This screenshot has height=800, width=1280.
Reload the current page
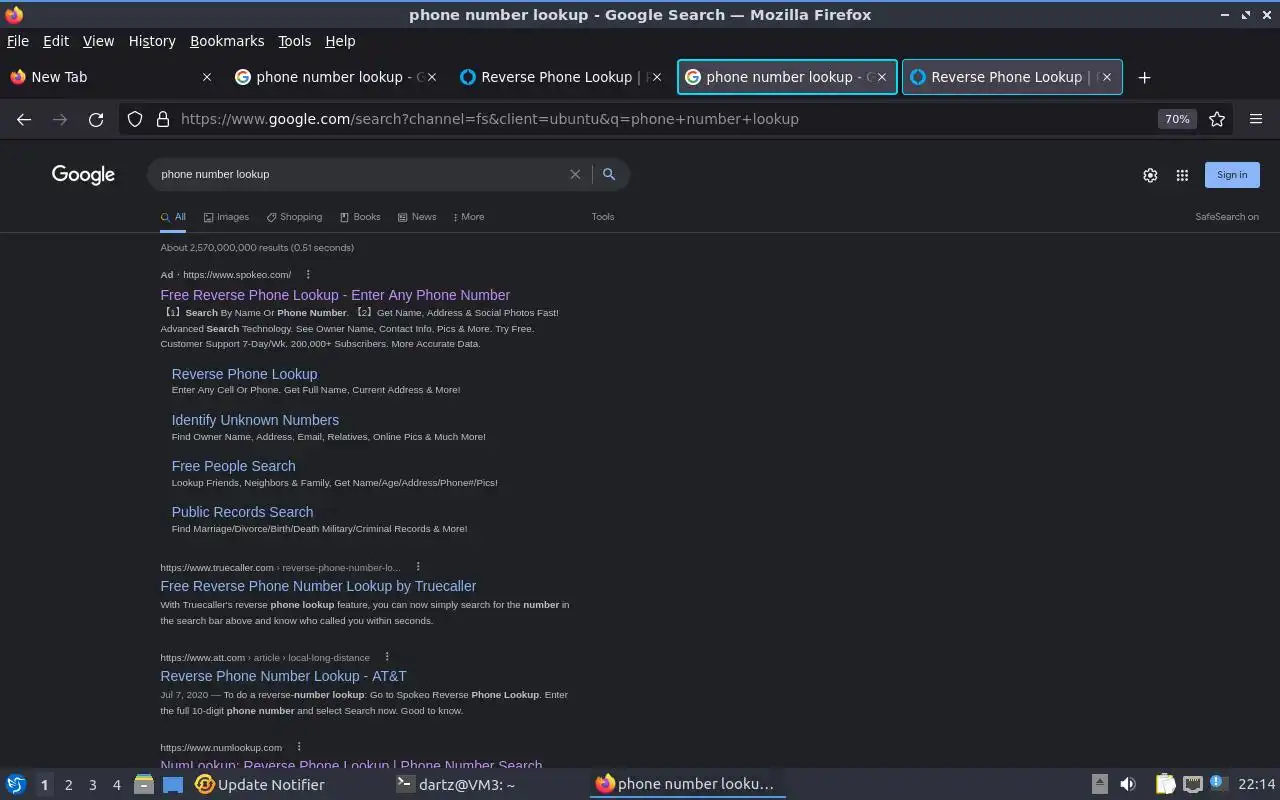pos(96,119)
